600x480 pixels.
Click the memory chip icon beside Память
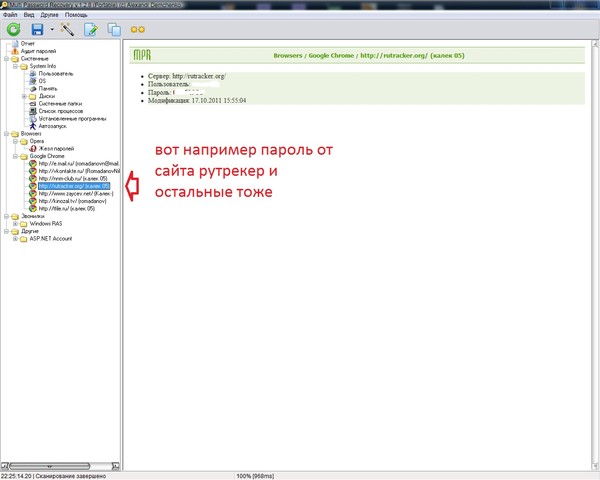point(33,88)
